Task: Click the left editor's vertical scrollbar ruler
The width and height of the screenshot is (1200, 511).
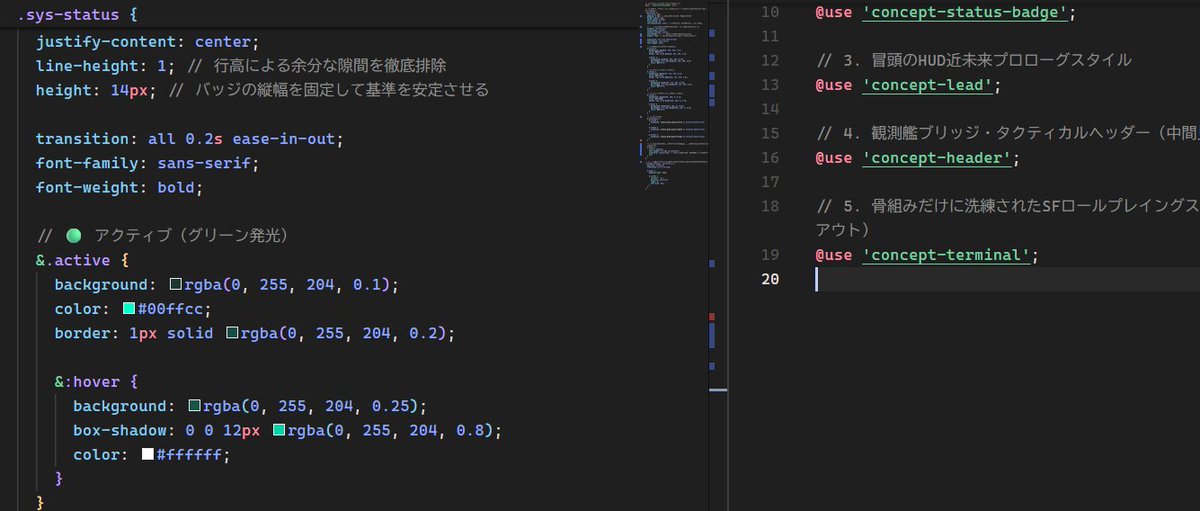Action: tap(711, 255)
